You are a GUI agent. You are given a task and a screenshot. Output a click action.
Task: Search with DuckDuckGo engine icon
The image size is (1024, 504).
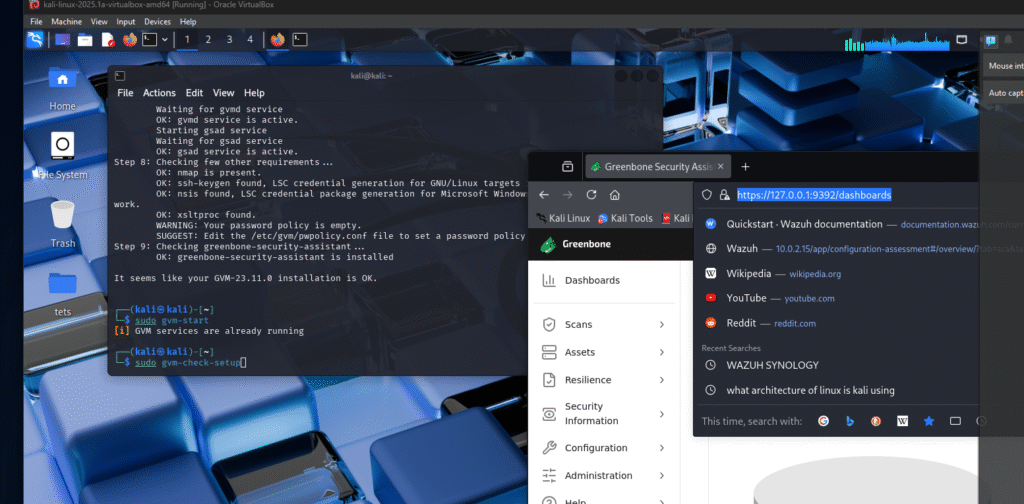[876, 421]
